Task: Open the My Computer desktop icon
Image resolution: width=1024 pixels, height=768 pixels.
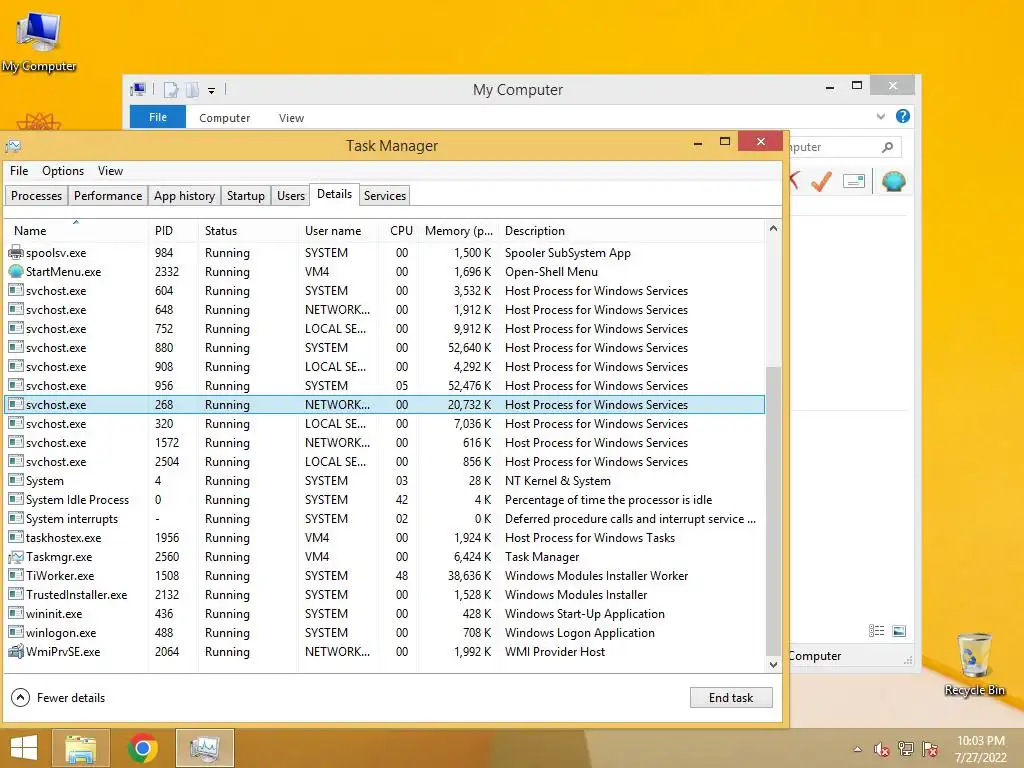Action: click(39, 40)
